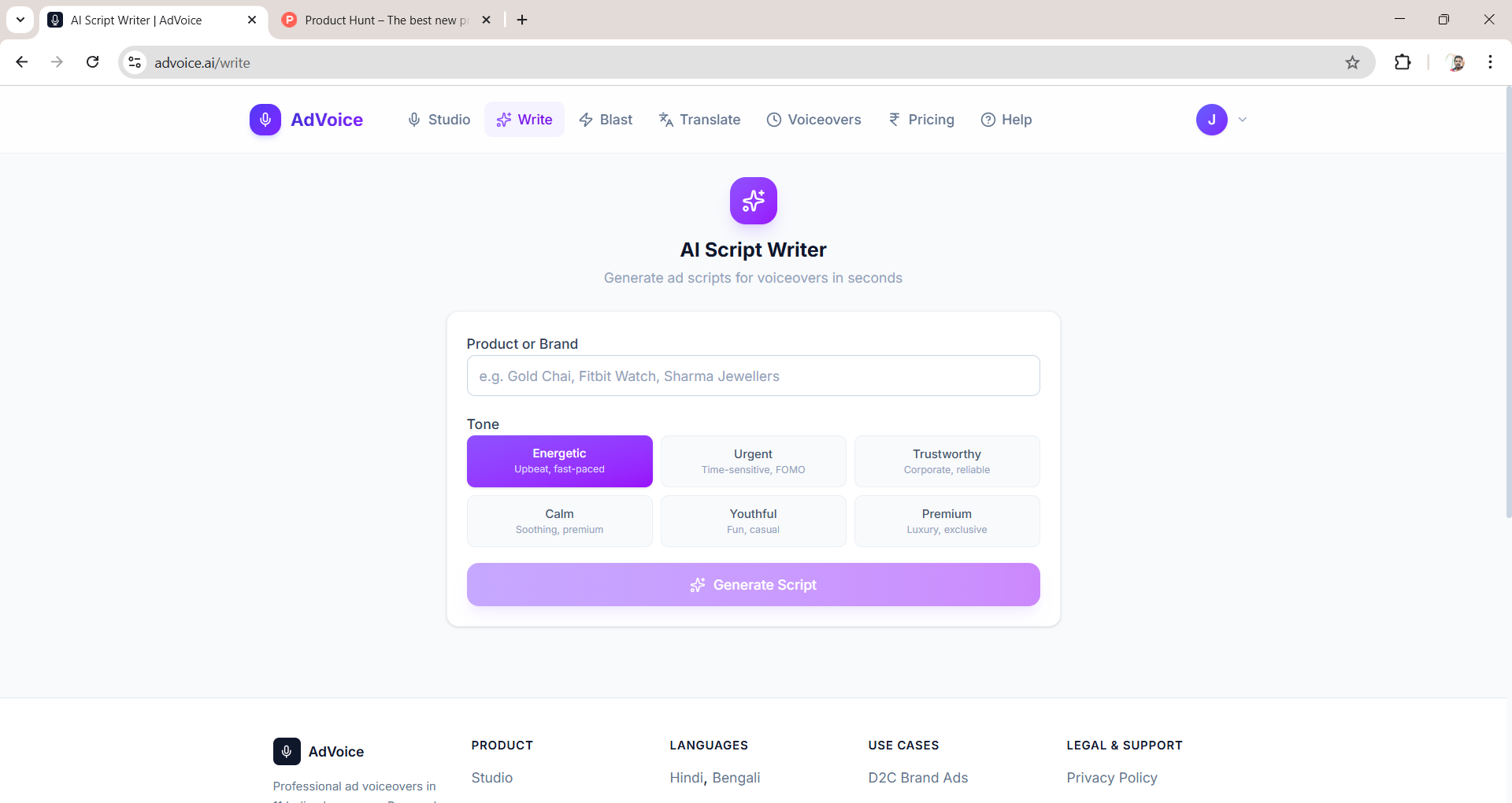Choose the Calm tone
This screenshot has height=803, width=1512.
pyautogui.click(x=560, y=521)
